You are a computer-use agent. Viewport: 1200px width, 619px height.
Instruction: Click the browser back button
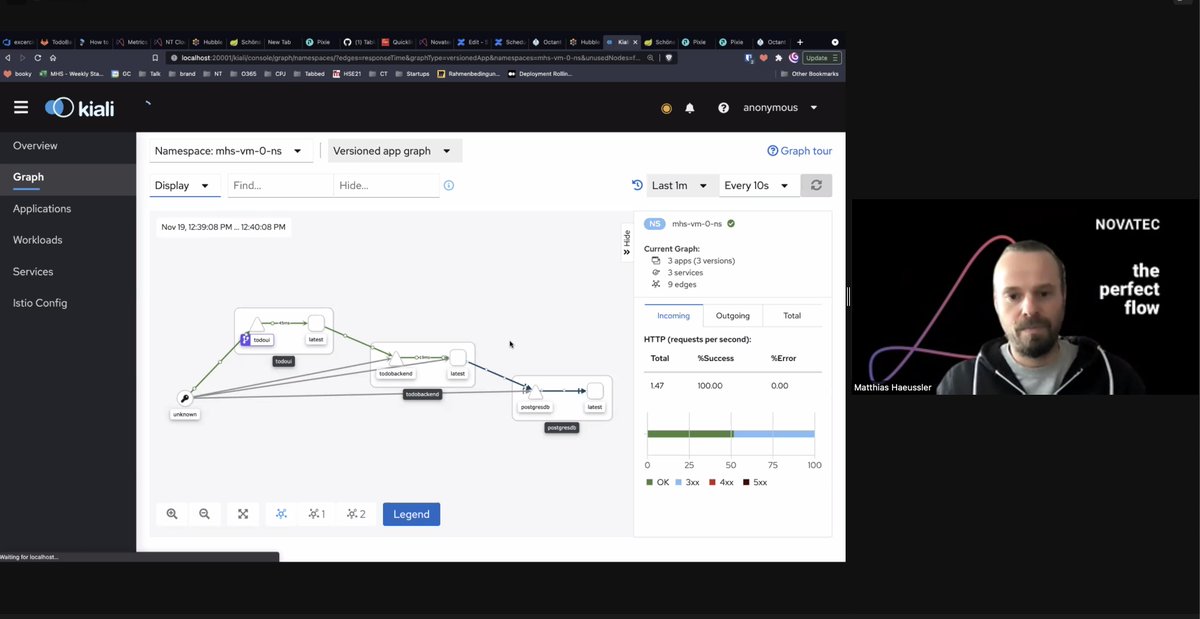(x=8, y=58)
